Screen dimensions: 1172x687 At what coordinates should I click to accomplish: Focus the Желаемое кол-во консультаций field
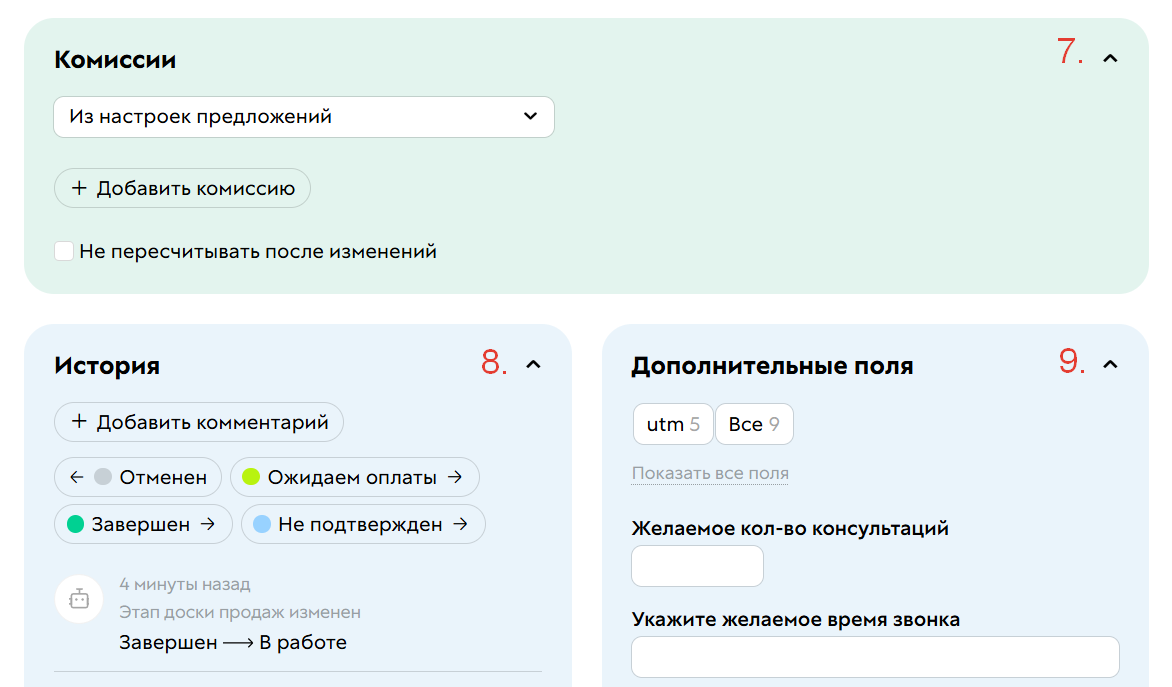(x=697, y=566)
